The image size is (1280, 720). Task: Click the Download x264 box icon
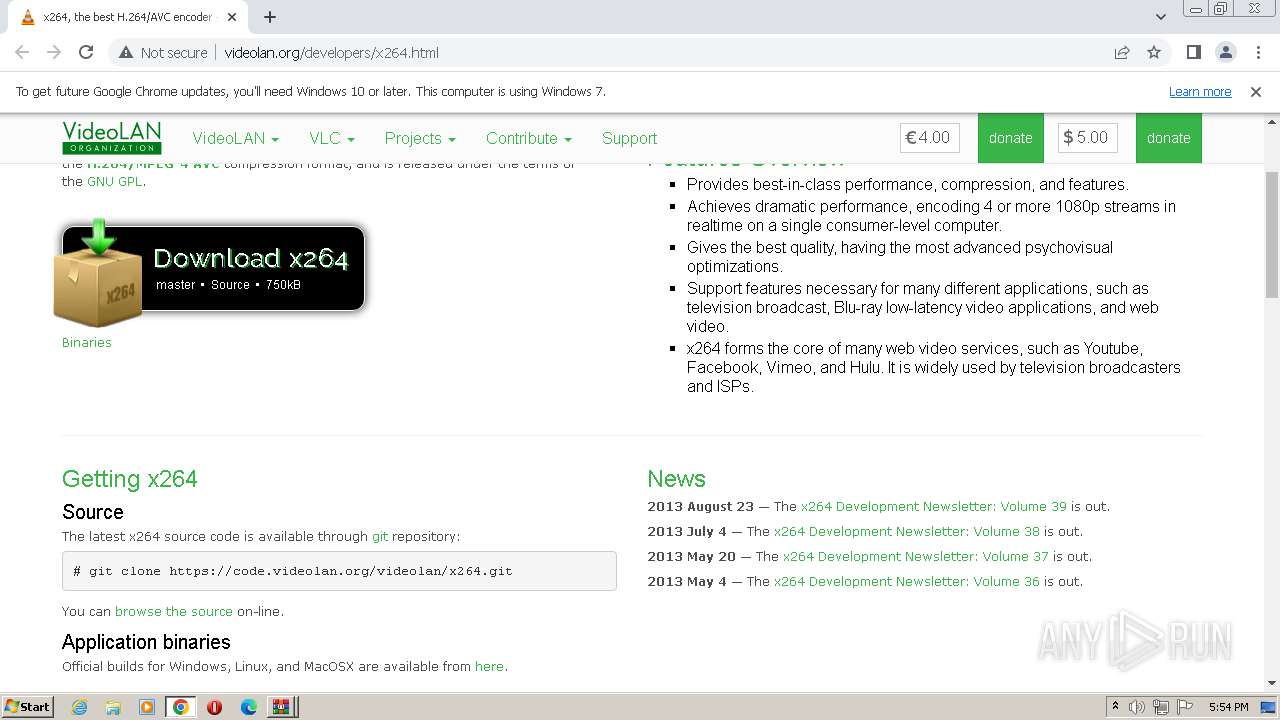tap(97, 273)
